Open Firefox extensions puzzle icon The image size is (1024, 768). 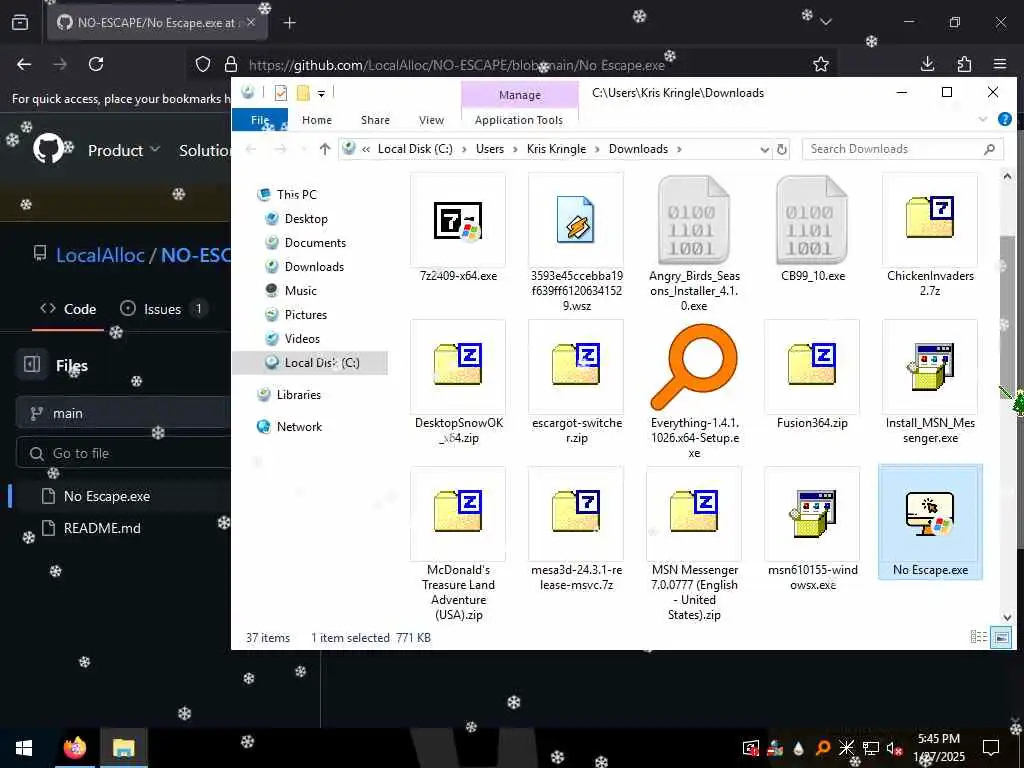[964, 64]
